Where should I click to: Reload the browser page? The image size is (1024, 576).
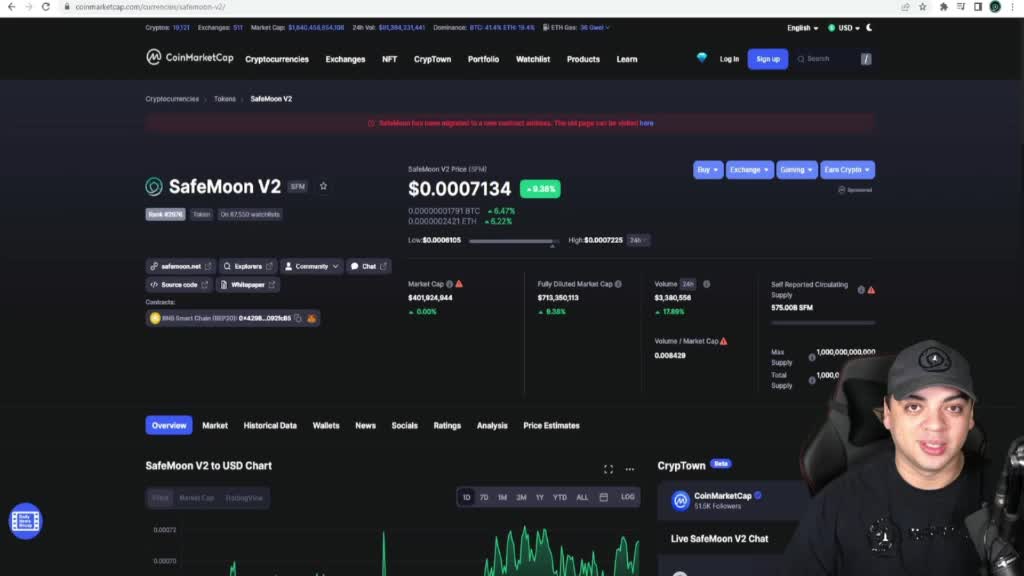[46, 7]
